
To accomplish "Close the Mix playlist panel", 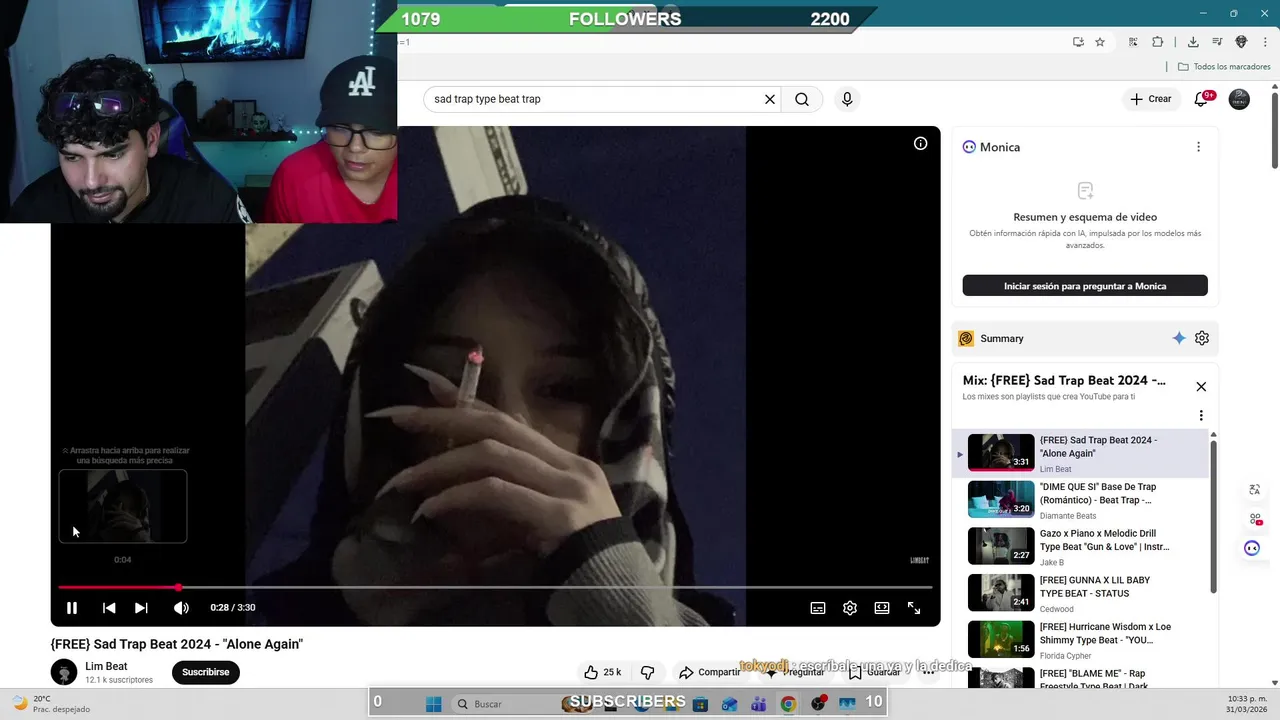I will (x=1201, y=387).
